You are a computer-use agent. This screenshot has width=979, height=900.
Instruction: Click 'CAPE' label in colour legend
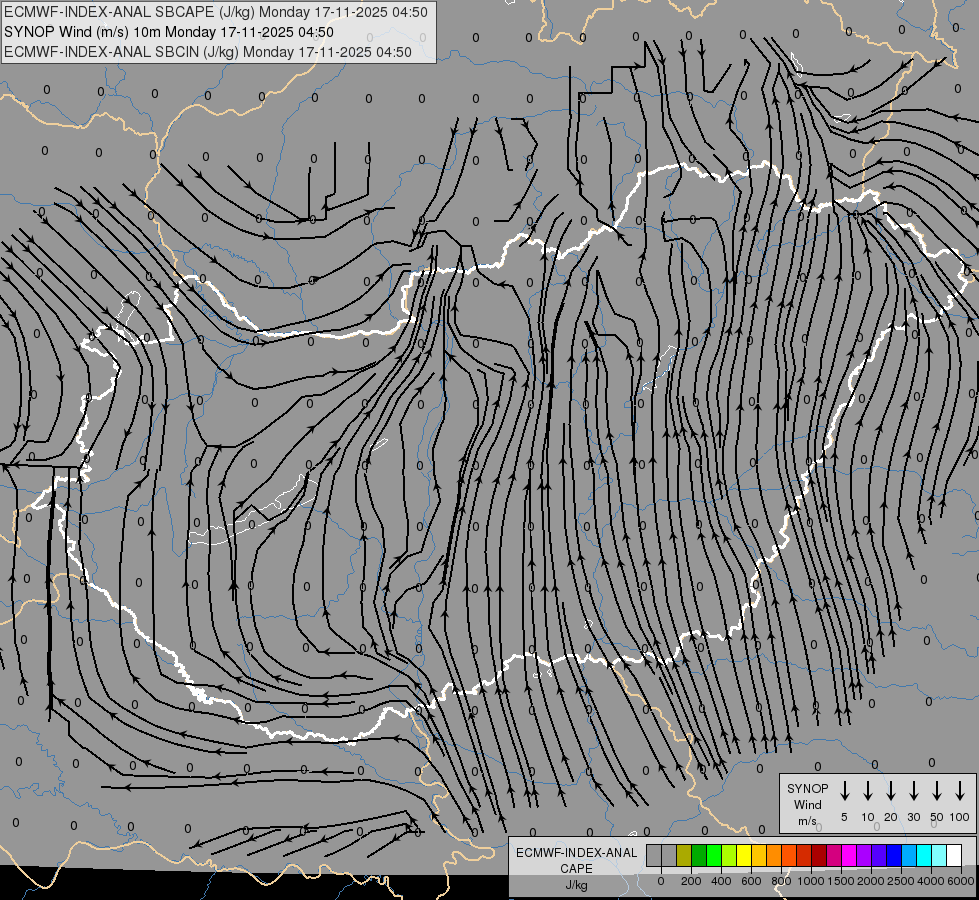(x=576, y=869)
